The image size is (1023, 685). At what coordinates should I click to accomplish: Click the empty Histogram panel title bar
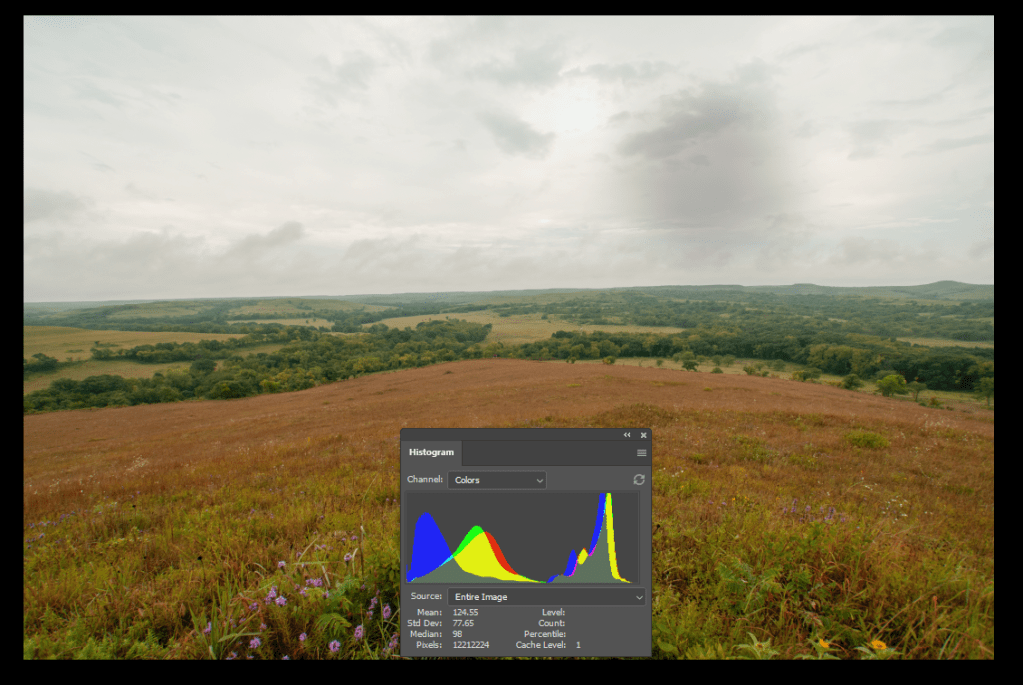coord(540,435)
